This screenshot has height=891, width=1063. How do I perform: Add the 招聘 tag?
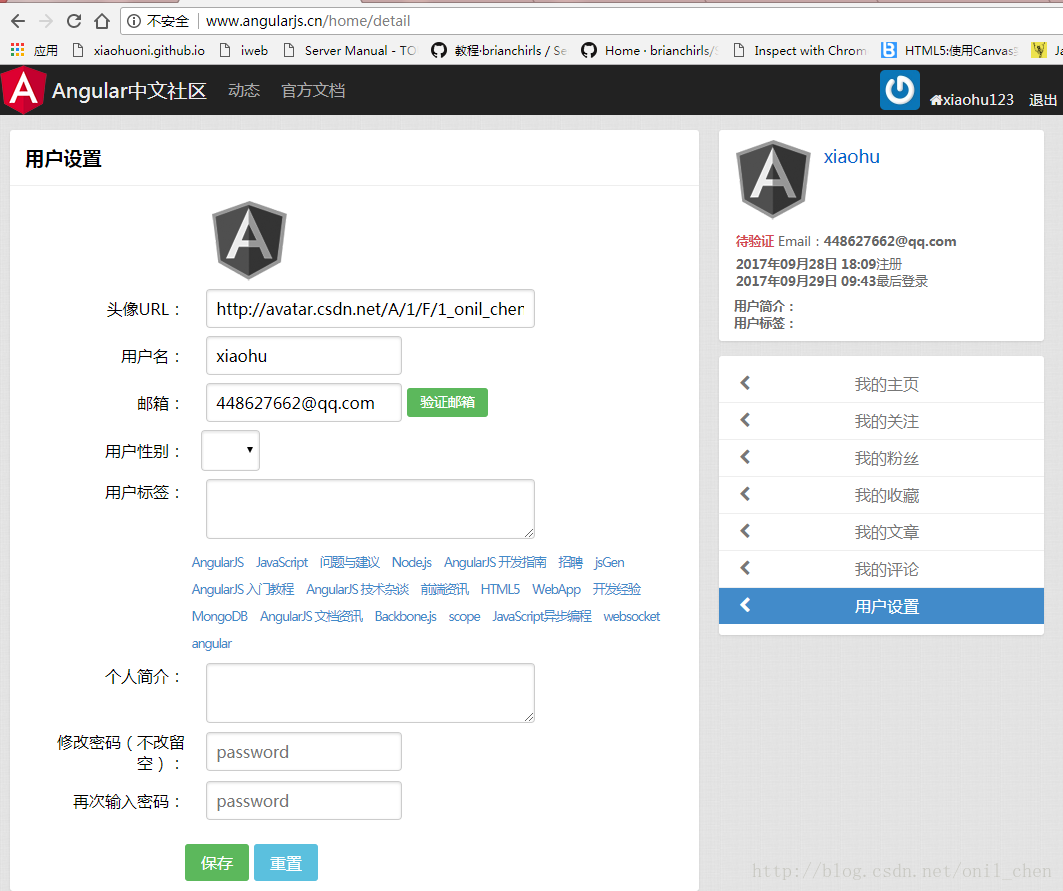click(x=570, y=562)
